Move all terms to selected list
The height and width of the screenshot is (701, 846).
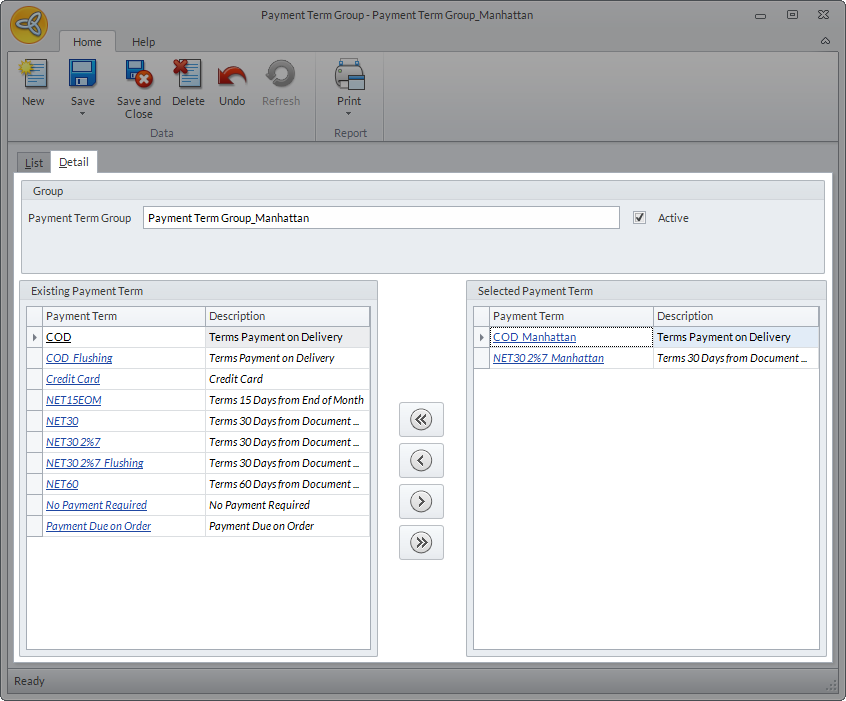(x=421, y=543)
